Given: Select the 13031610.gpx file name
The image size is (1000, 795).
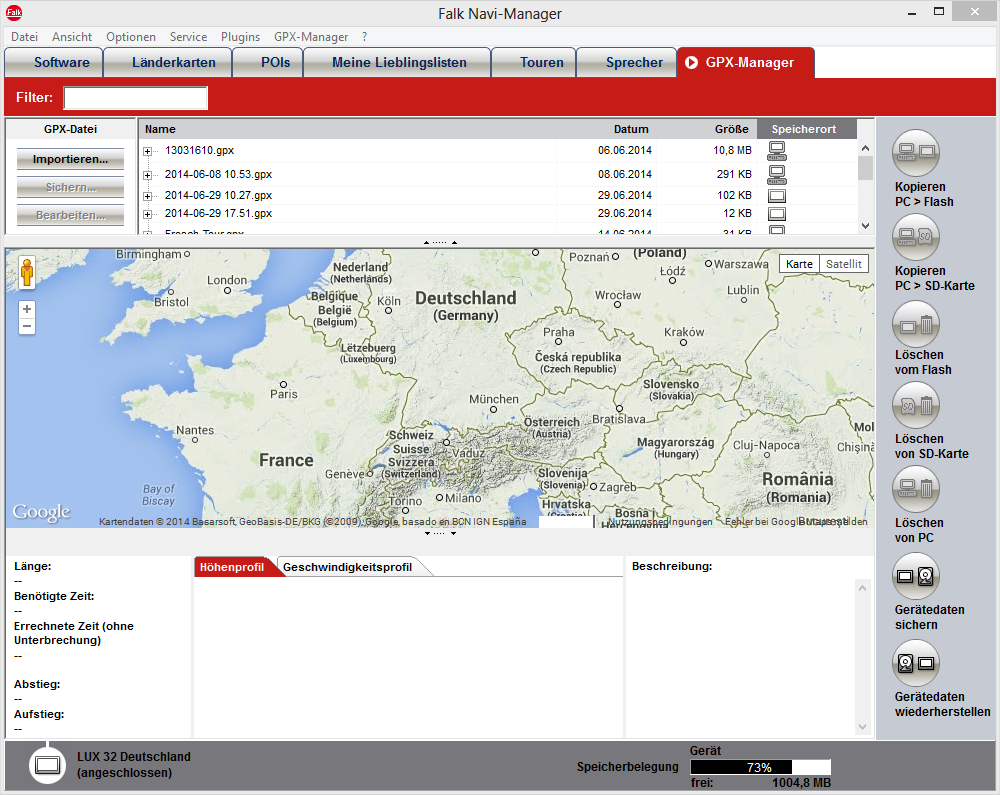Looking at the screenshot, I should (200, 150).
